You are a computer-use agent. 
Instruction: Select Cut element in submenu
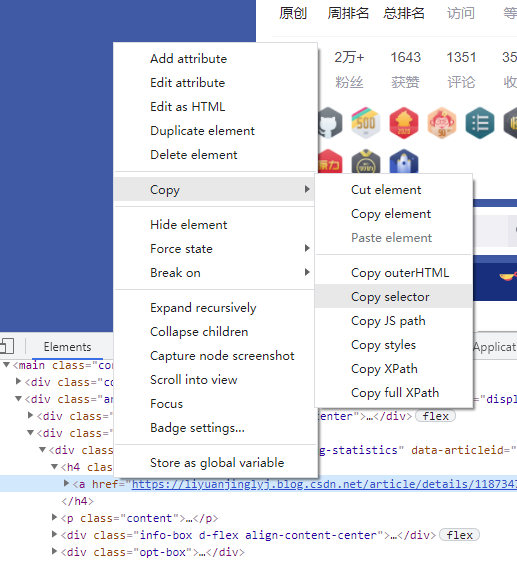386,190
